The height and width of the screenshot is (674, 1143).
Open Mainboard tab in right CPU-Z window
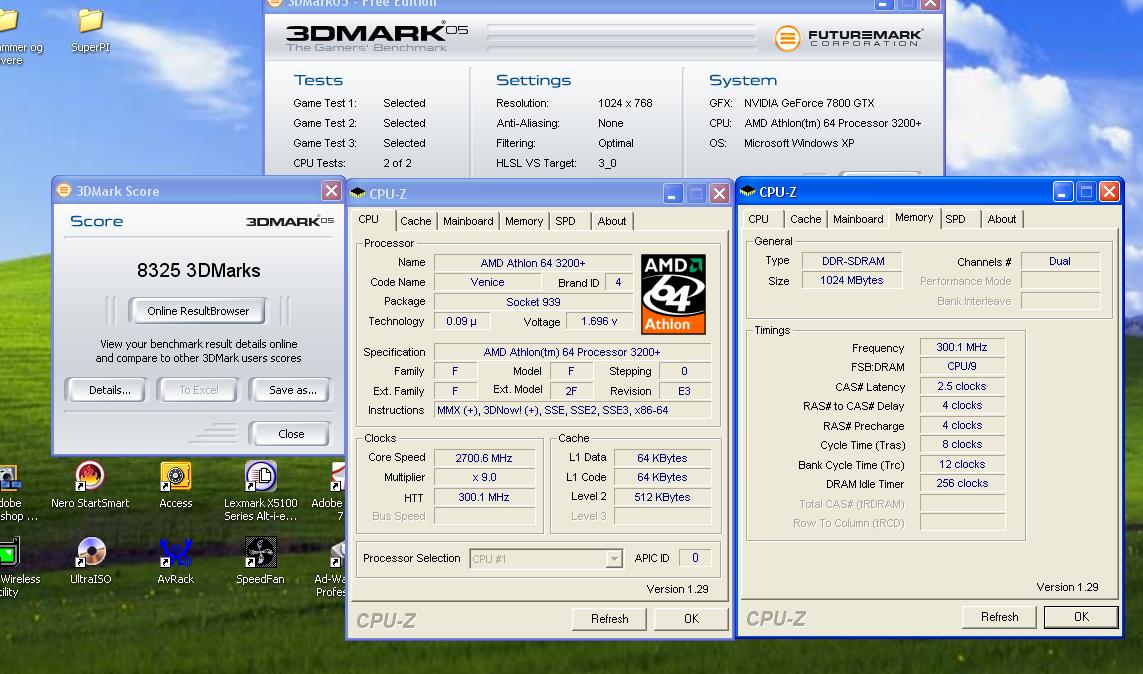(858, 219)
